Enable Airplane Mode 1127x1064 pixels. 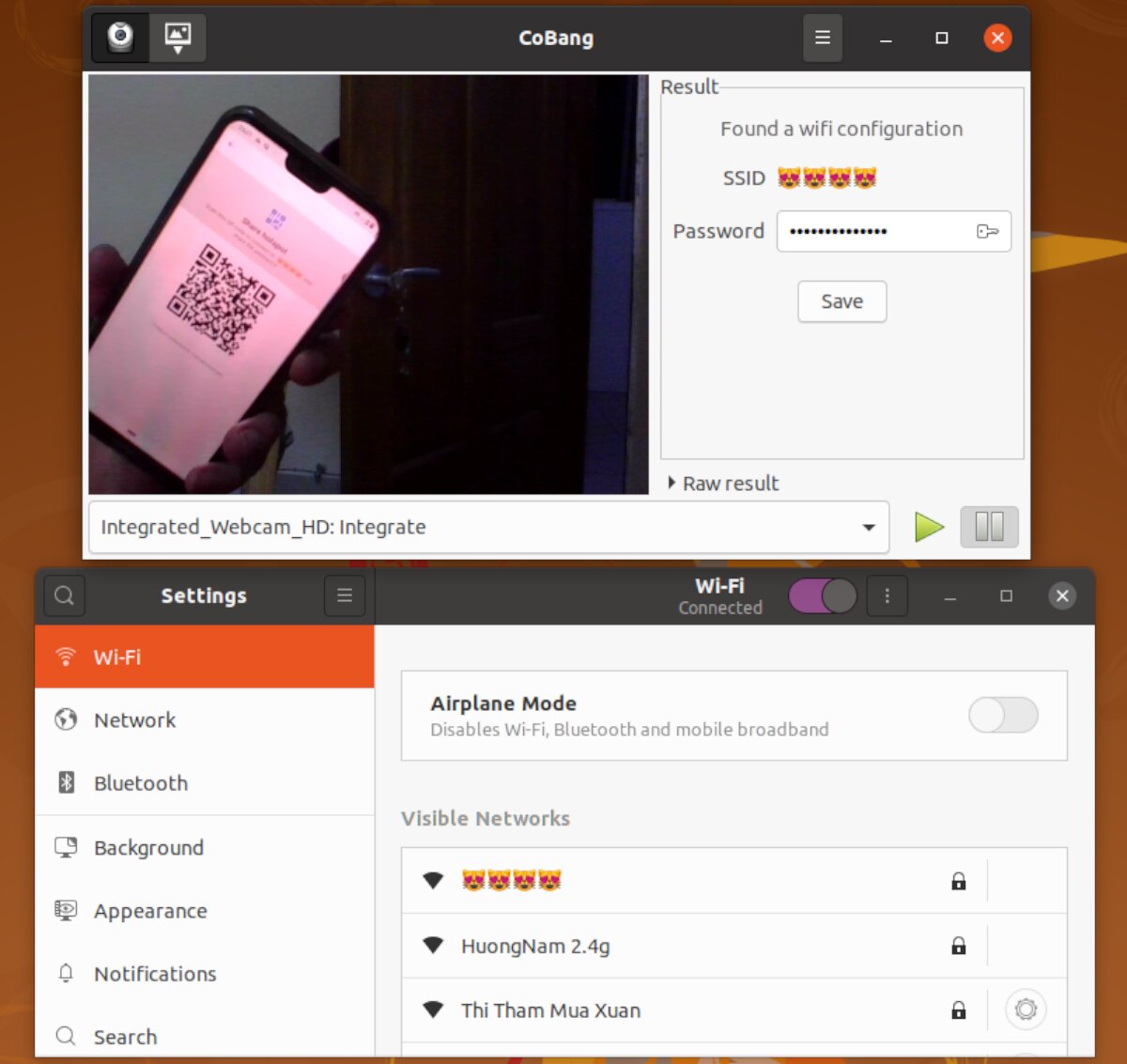click(1002, 716)
